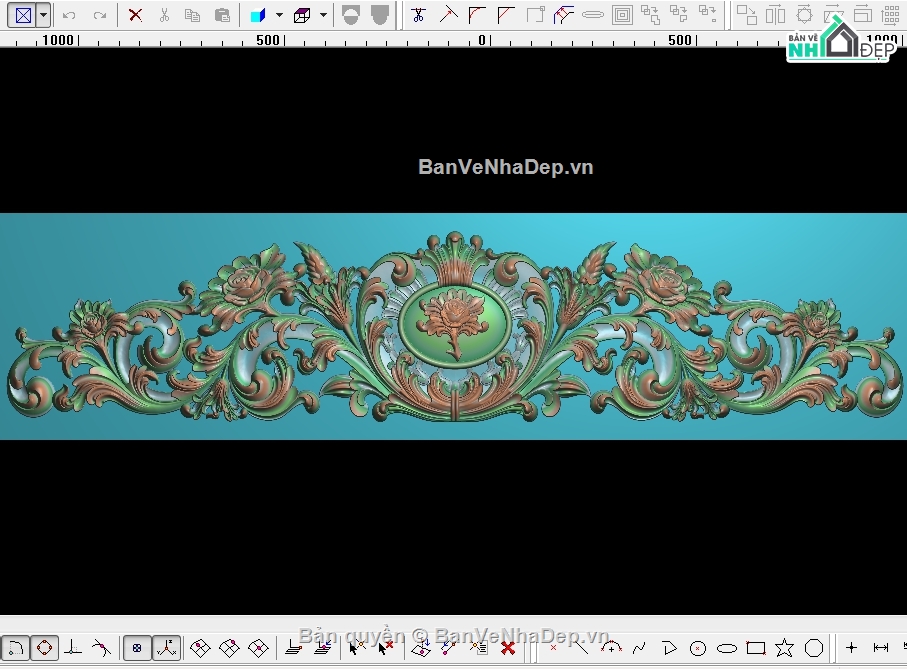Screen dimensions: 907x669
Task: Click the concentric rectangles offset icon
Action: point(622,15)
